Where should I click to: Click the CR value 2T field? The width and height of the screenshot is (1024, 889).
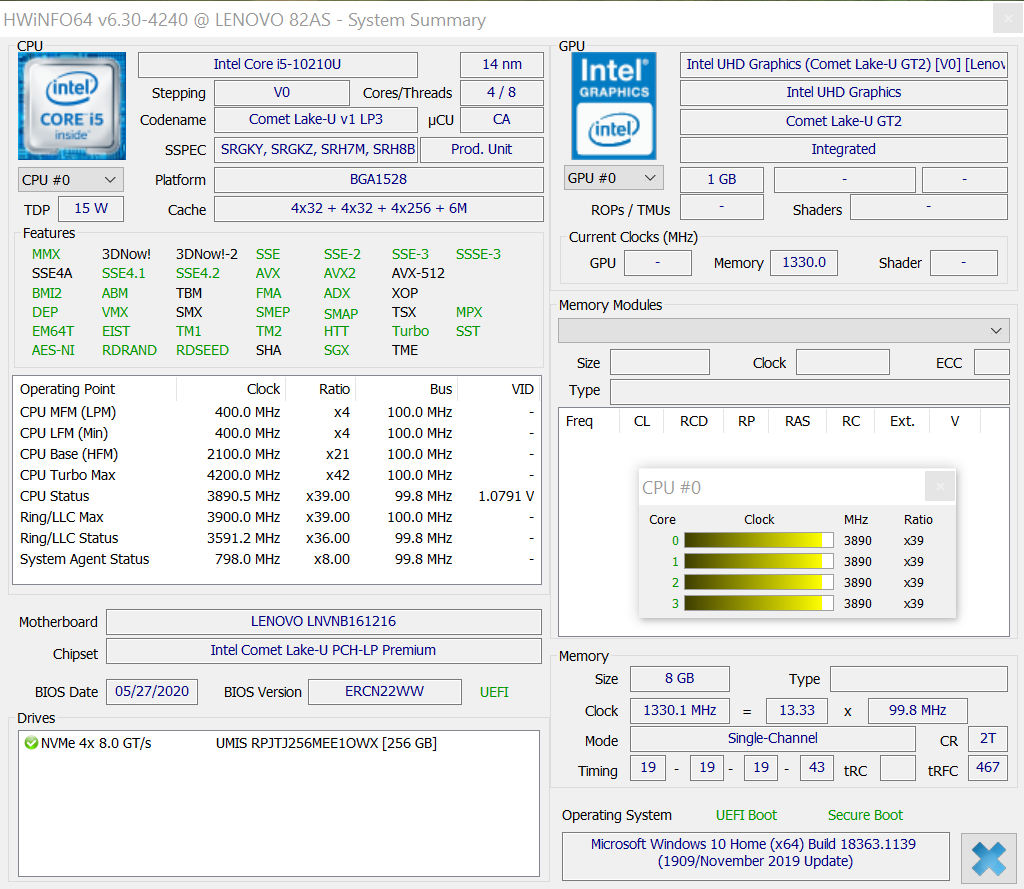point(987,739)
